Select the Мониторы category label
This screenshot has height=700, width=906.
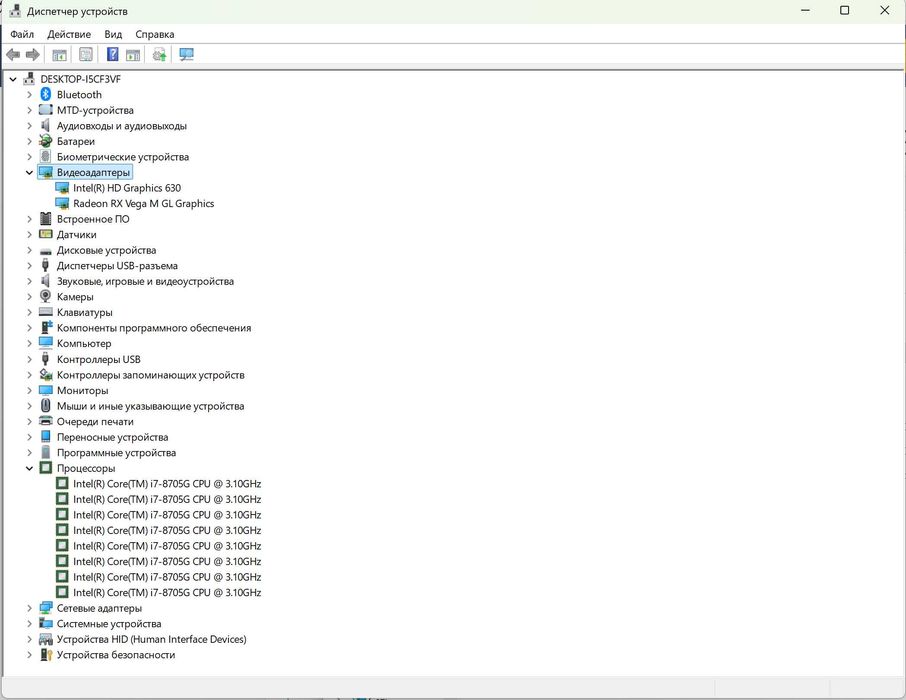[x=82, y=391]
